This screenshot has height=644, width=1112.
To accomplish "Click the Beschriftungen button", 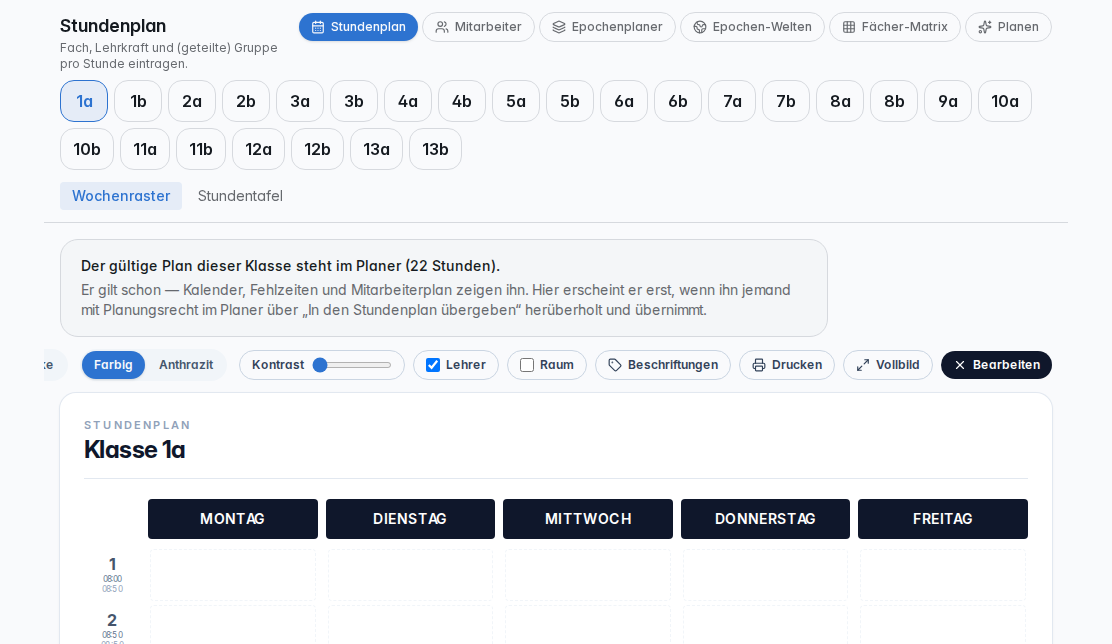I will [663, 365].
